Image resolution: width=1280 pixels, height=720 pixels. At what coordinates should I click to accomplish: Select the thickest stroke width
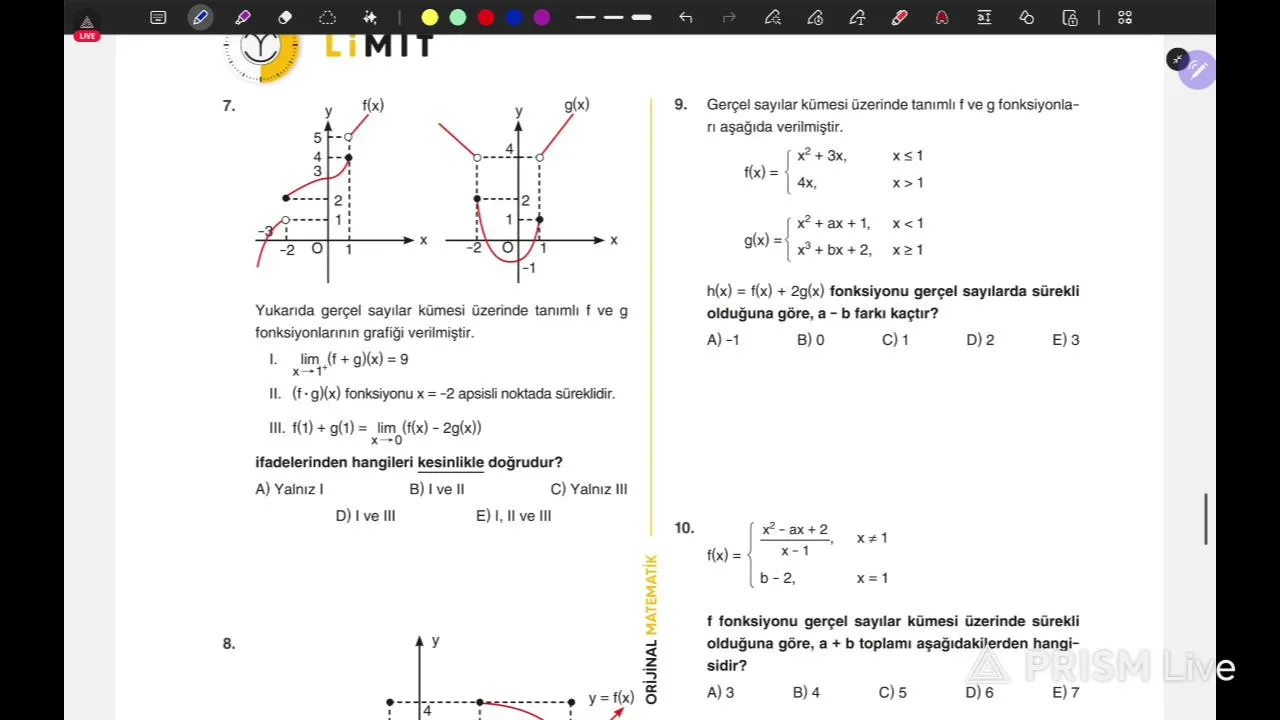pyautogui.click(x=642, y=17)
